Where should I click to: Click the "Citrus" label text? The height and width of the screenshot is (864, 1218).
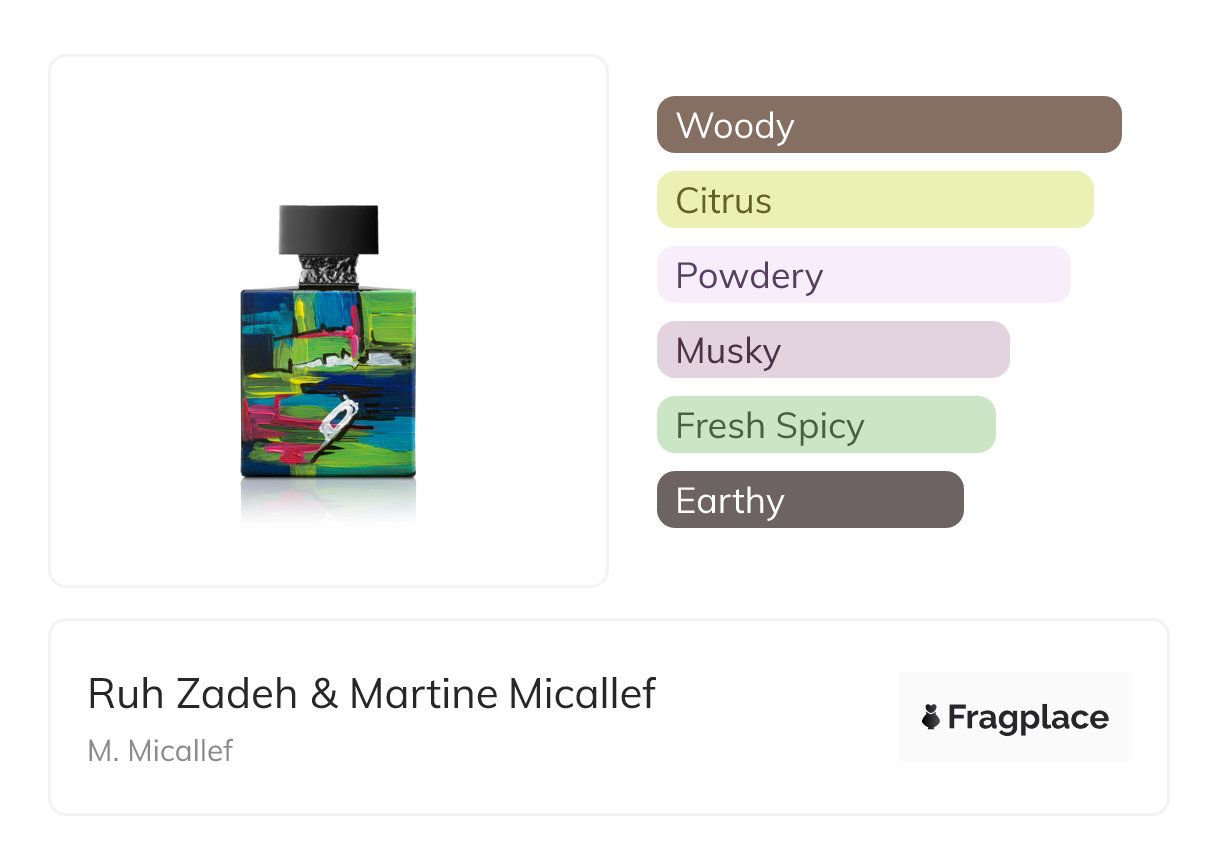pos(724,201)
